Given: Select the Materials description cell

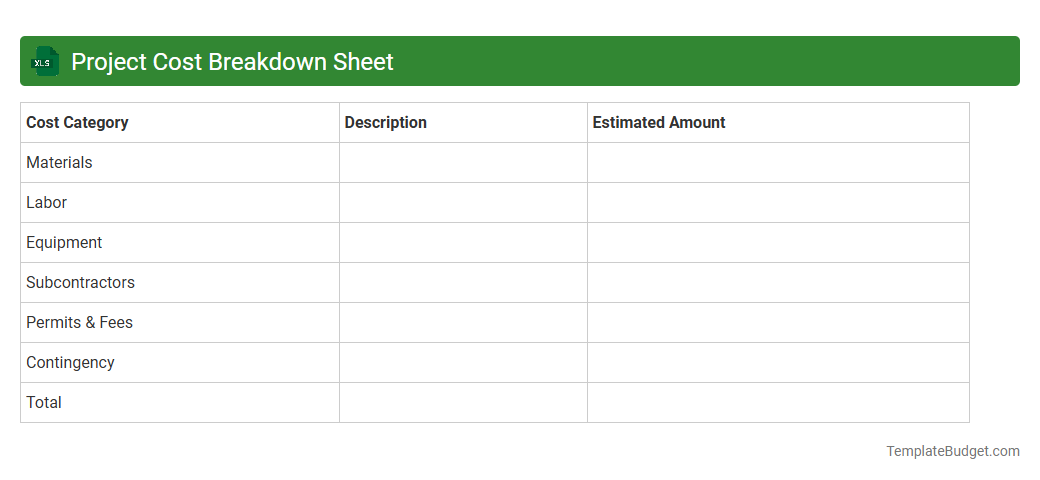Looking at the screenshot, I should (x=463, y=162).
